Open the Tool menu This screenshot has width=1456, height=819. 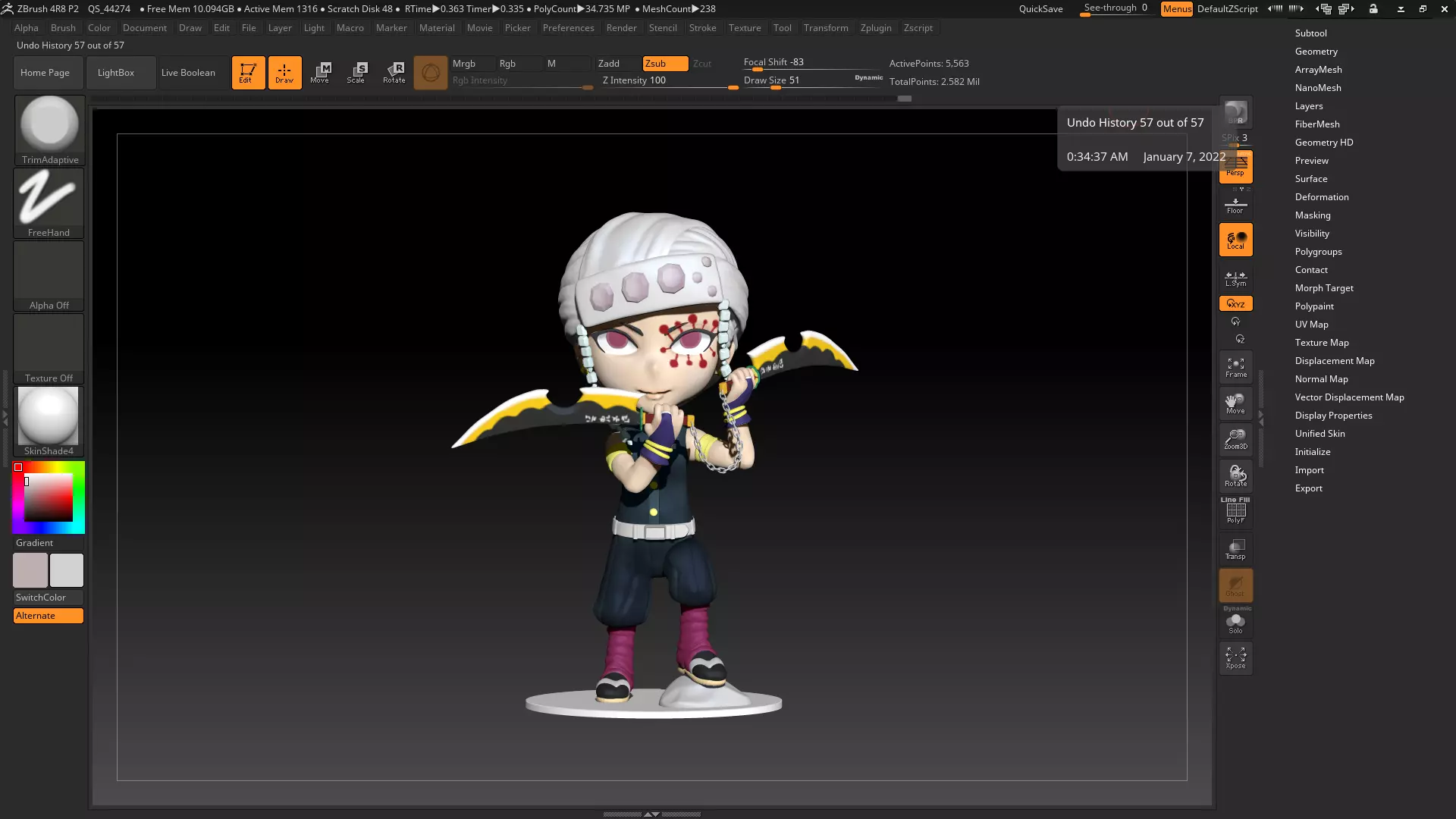[782, 28]
